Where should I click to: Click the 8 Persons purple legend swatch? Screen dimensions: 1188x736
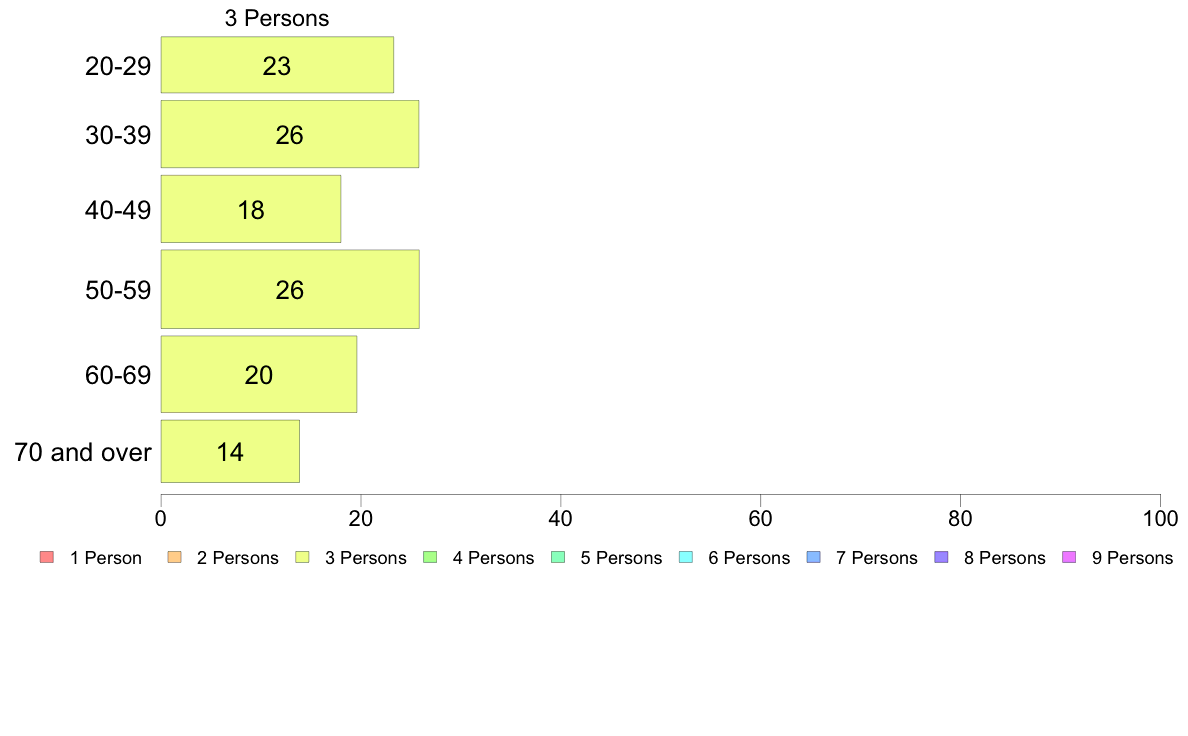(x=942, y=557)
